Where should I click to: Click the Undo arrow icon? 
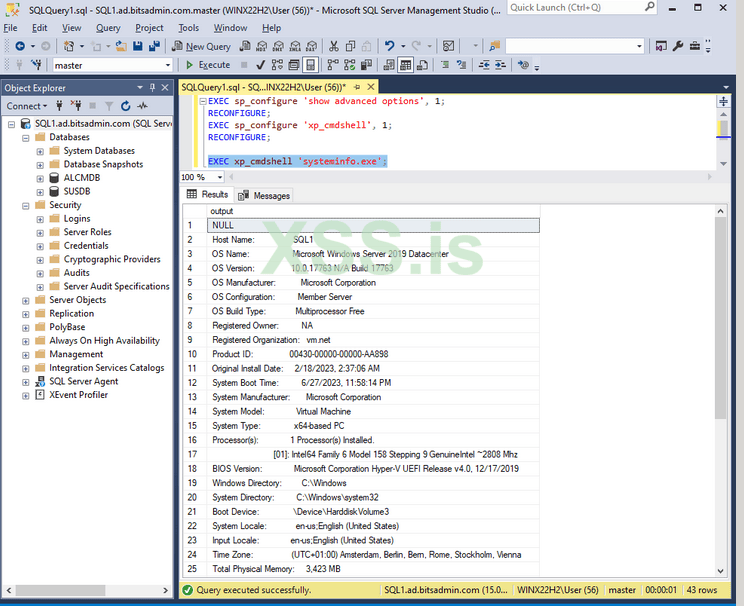click(x=389, y=46)
